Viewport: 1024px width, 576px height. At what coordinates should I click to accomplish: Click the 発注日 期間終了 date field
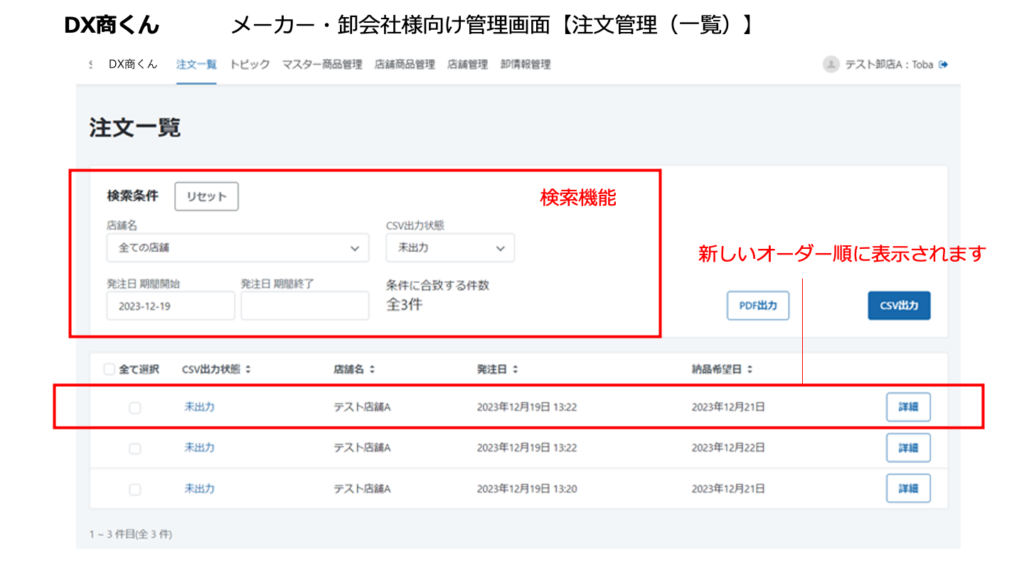click(304, 306)
